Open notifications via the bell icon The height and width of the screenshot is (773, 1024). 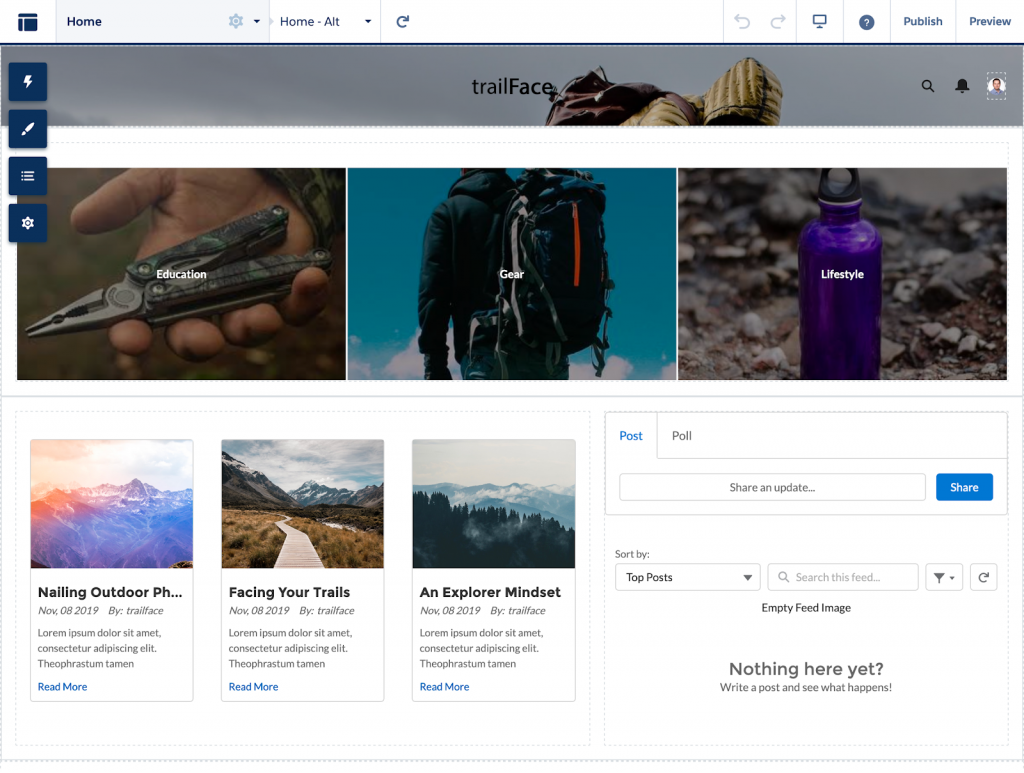pyautogui.click(x=962, y=86)
